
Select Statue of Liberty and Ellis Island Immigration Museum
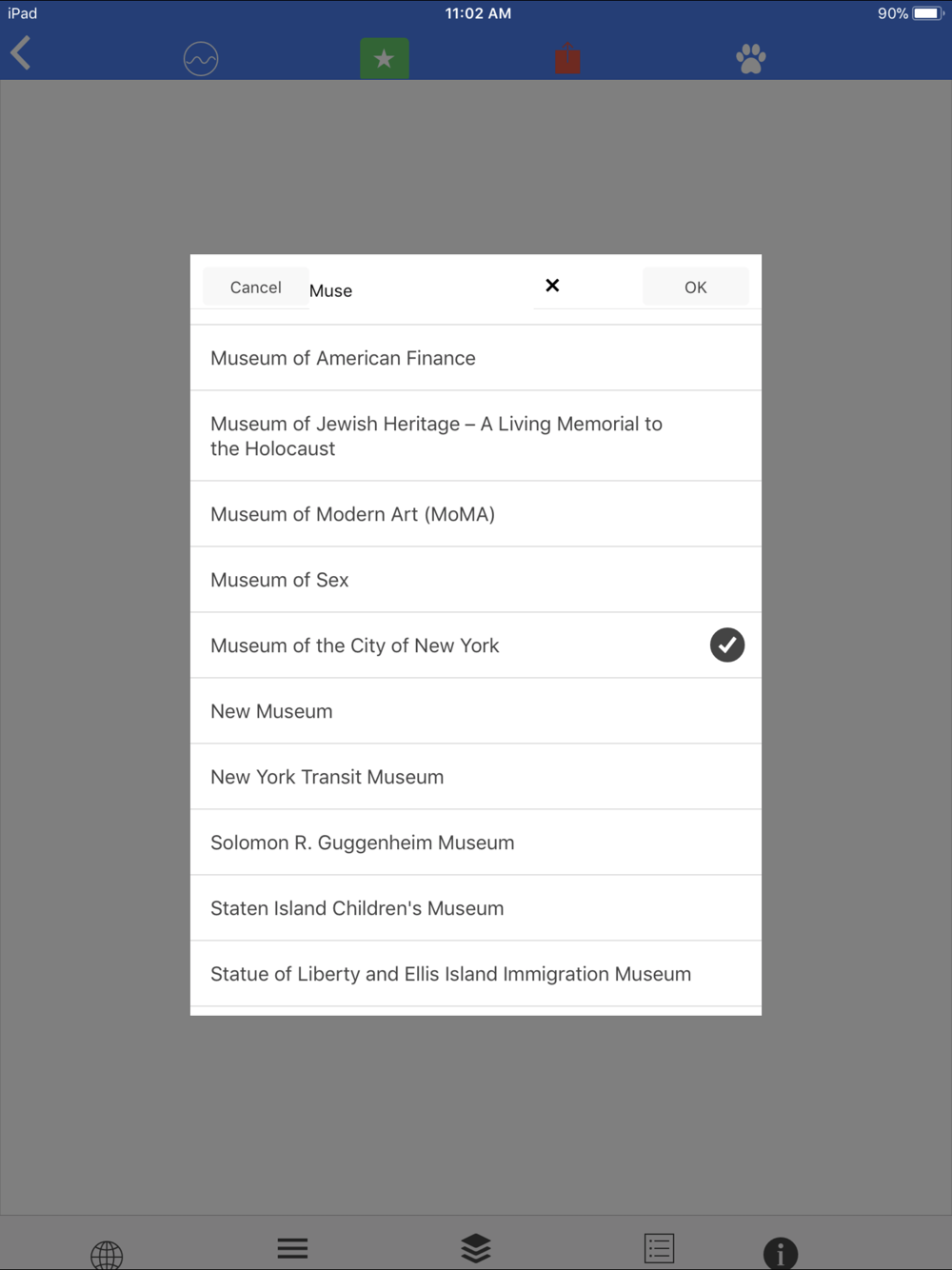[x=476, y=974]
